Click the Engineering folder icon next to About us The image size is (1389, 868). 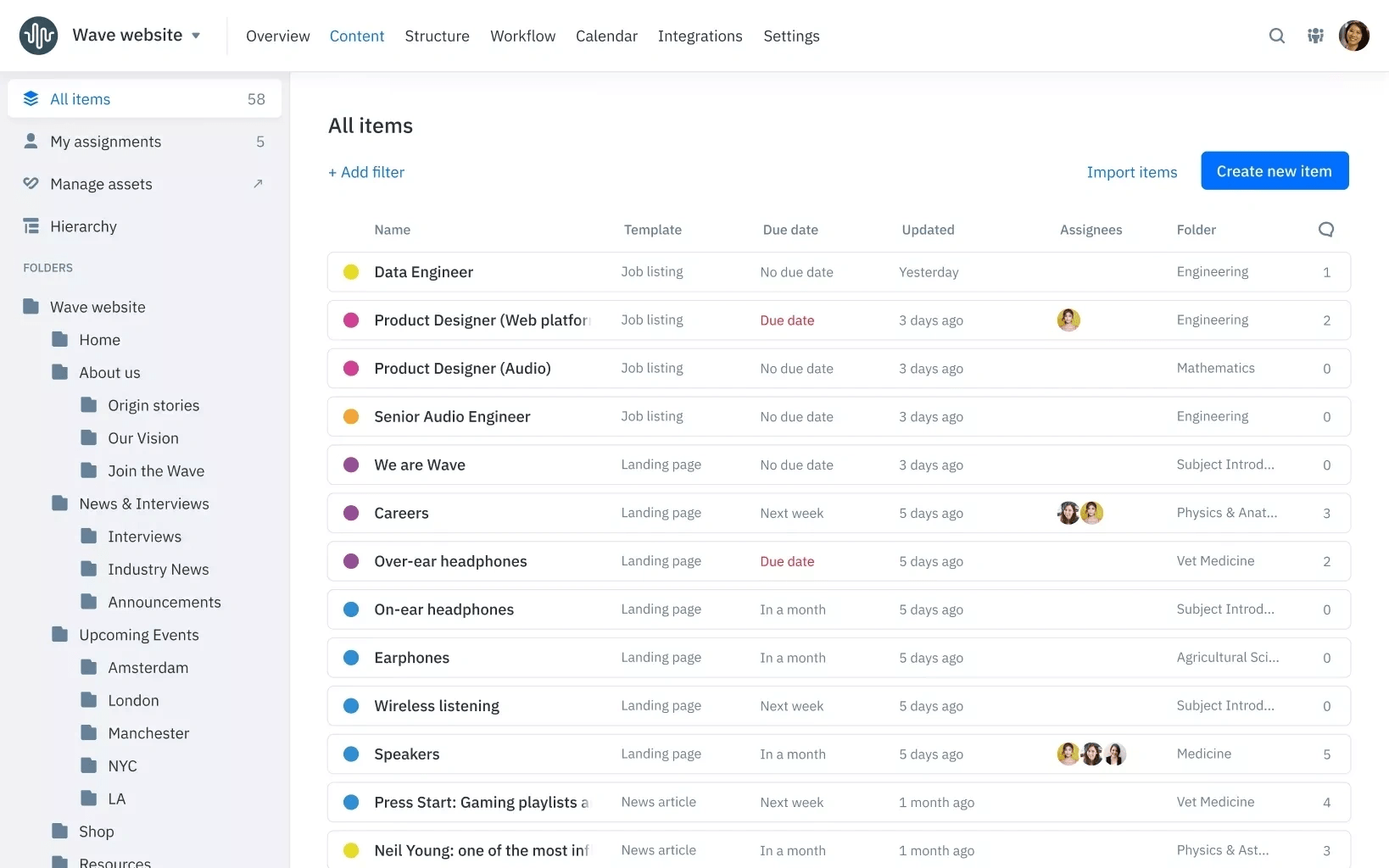pyautogui.click(x=59, y=372)
